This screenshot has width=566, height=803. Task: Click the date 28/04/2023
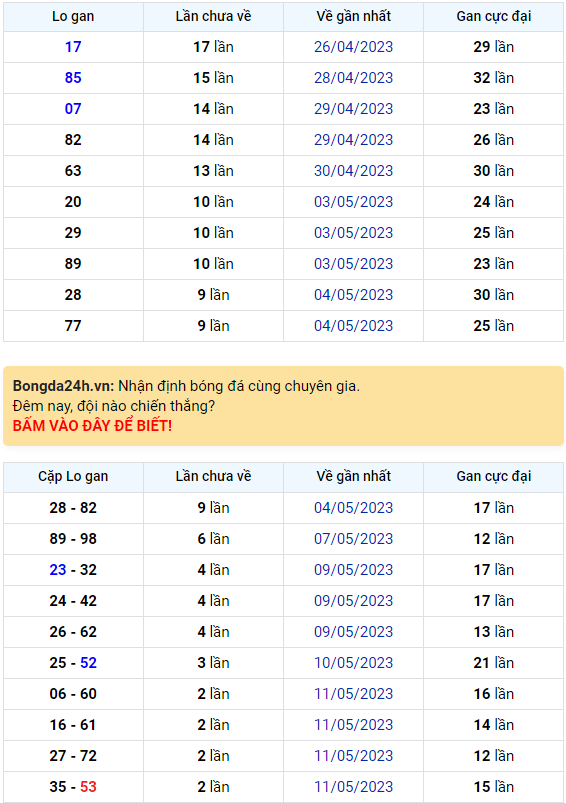[x=353, y=78]
